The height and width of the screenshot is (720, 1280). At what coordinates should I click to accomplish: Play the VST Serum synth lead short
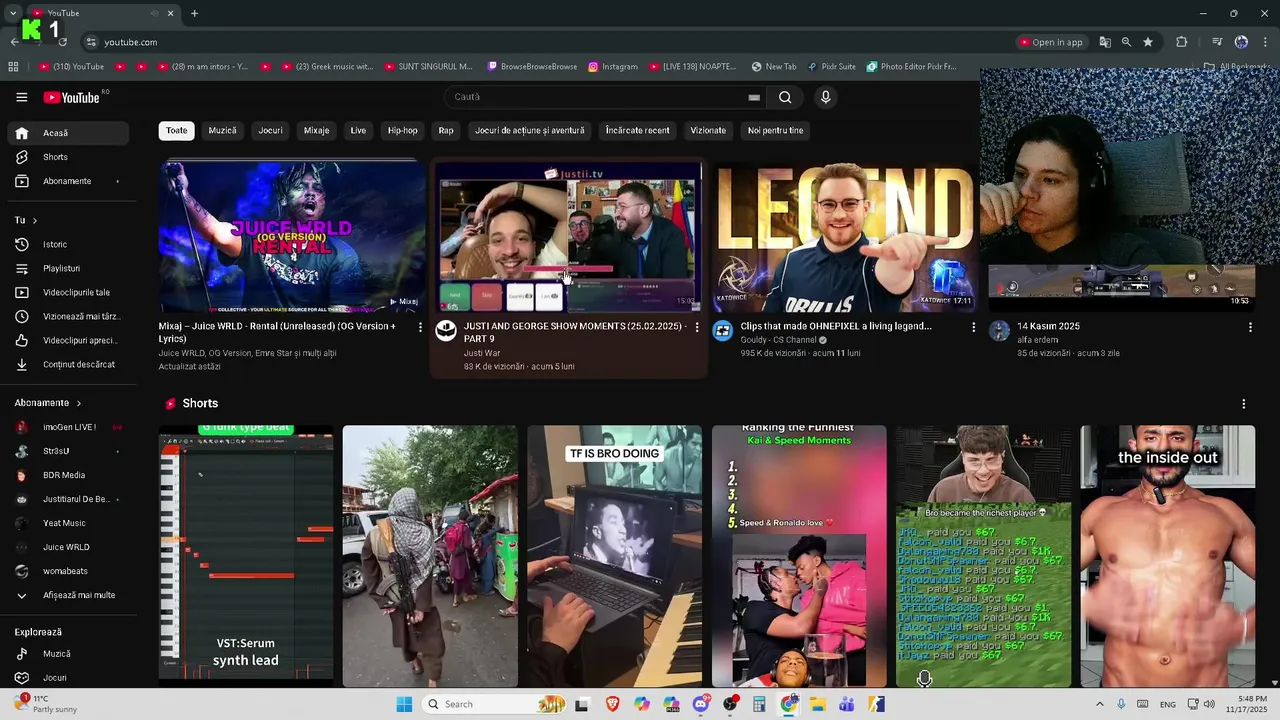[246, 556]
